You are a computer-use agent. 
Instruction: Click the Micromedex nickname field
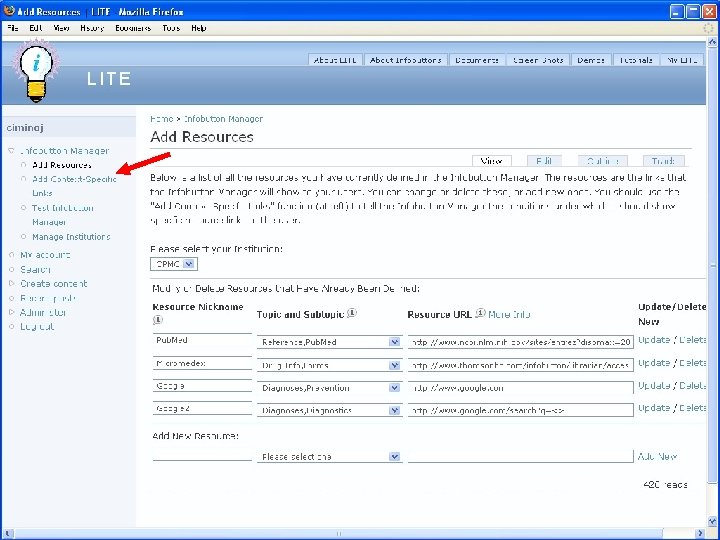point(202,363)
